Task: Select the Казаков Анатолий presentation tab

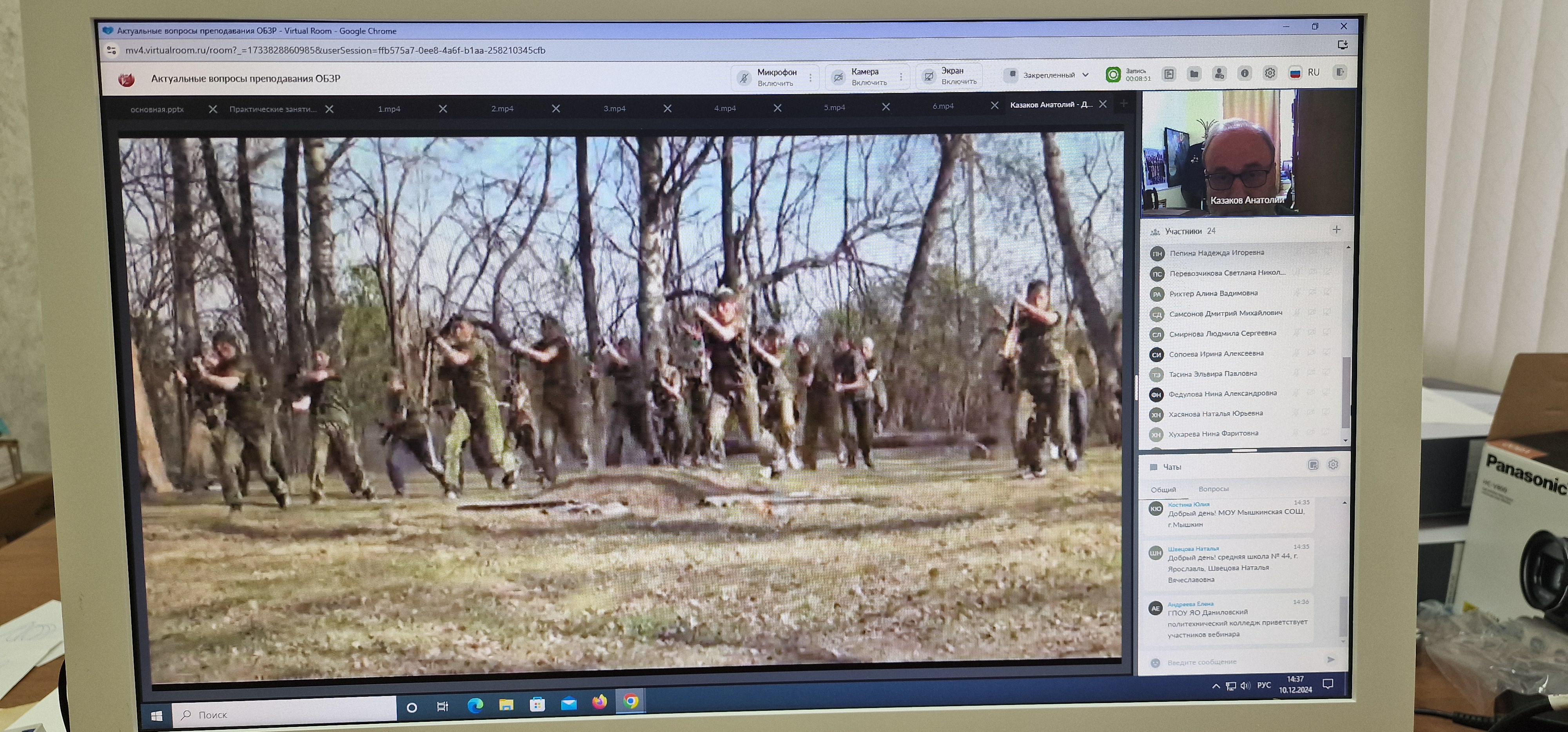Action: [x=1051, y=105]
